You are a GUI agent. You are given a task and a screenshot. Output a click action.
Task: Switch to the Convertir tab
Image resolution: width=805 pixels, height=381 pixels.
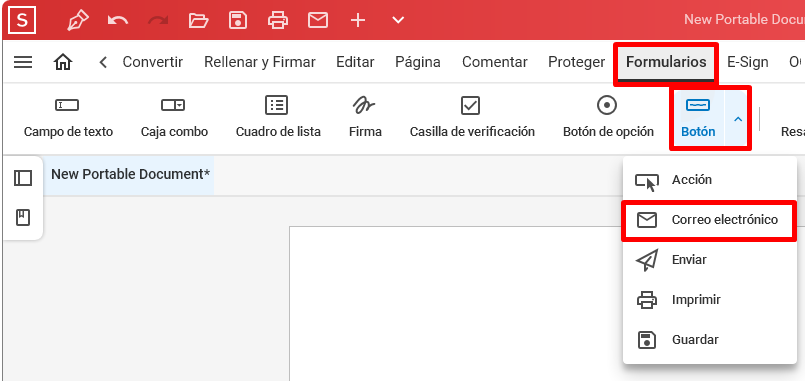point(152,62)
